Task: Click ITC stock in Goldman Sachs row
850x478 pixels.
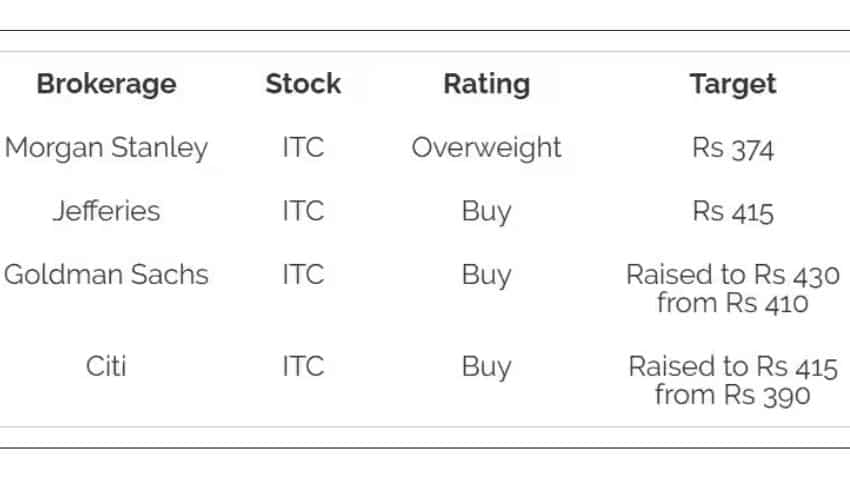Action: click(303, 274)
